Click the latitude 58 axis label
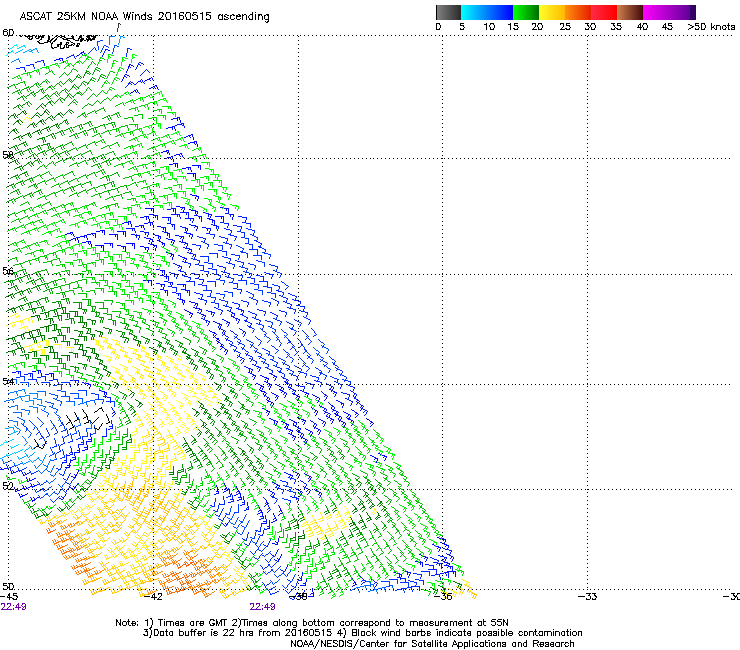740x650 pixels. coord(8,155)
